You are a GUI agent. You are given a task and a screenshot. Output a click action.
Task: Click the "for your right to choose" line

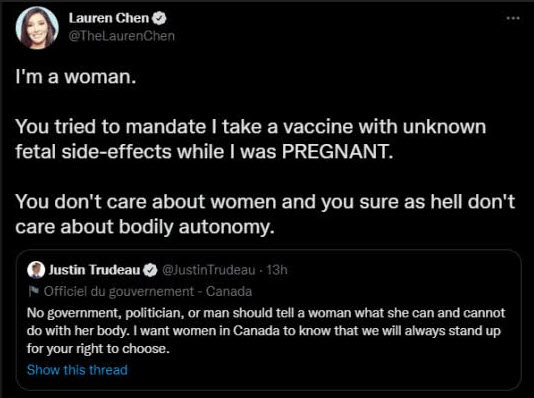(98, 349)
